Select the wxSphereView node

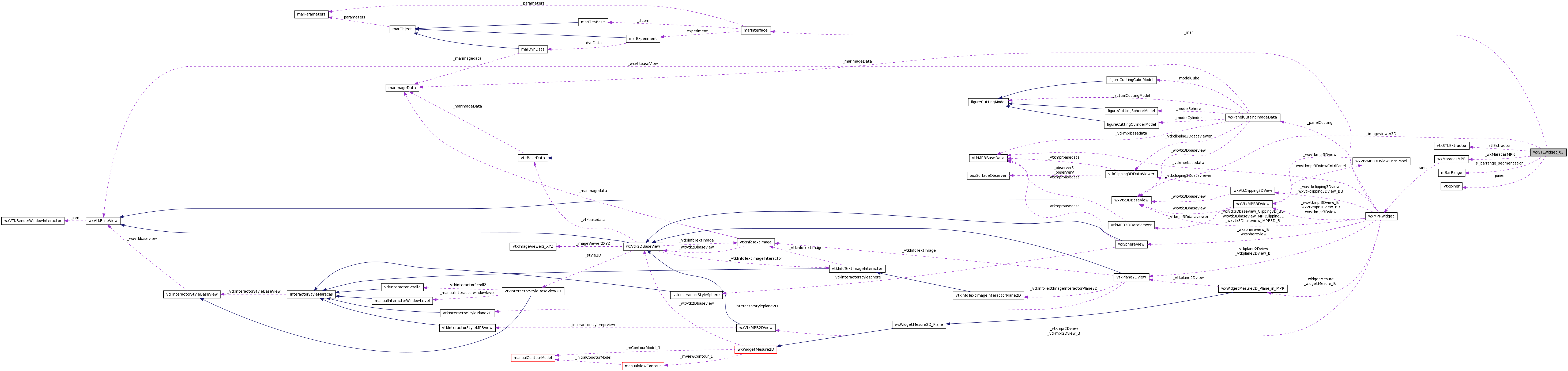pyautogui.click(x=1131, y=244)
